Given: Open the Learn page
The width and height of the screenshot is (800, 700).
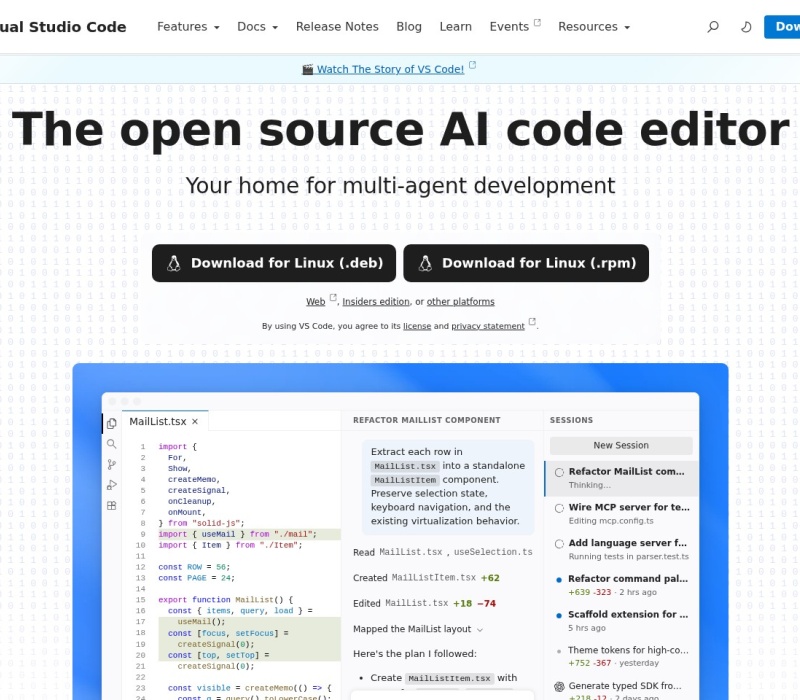Looking at the screenshot, I should 456,27.
